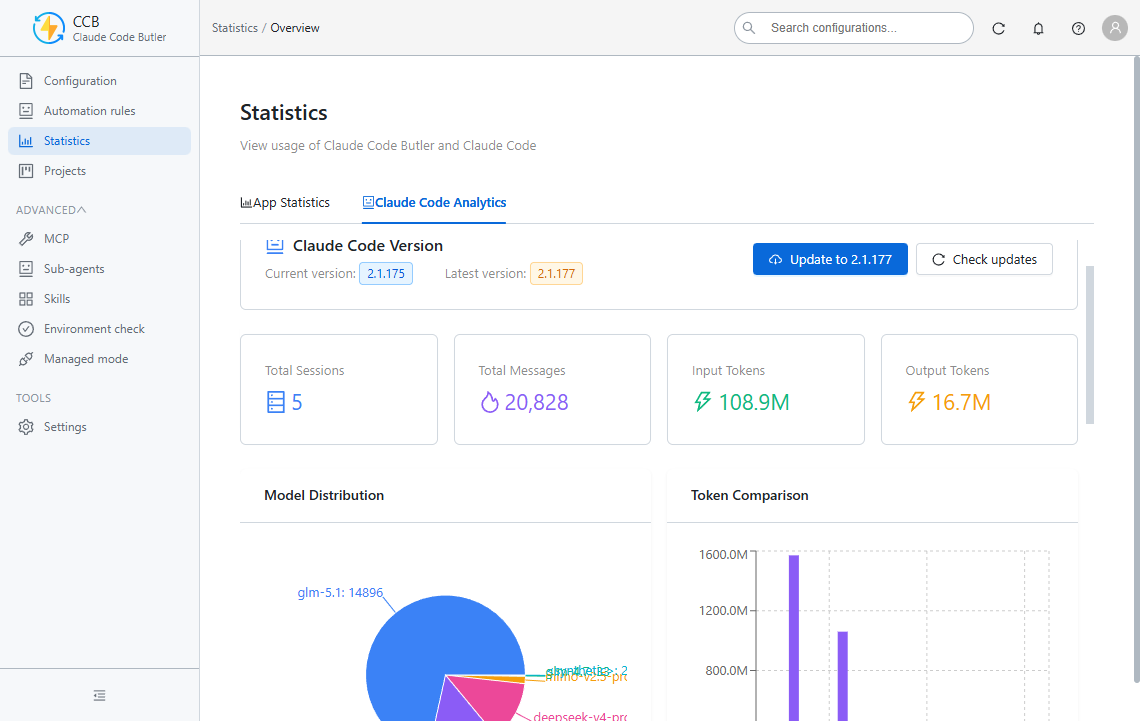
Task: Click the 1600.0M axis label
Action: point(723,555)
